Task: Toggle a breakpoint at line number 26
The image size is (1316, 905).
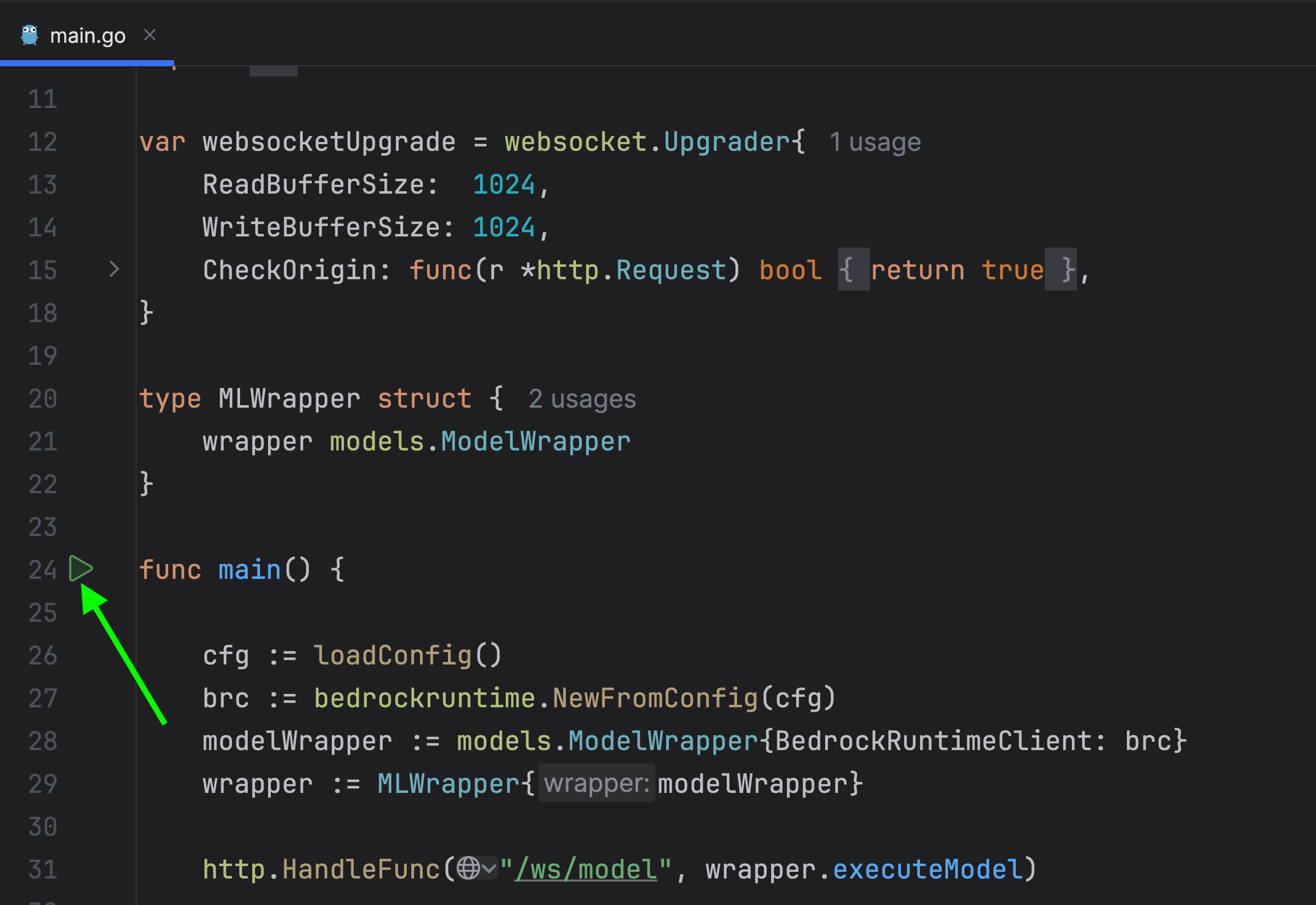Action: 43,655
